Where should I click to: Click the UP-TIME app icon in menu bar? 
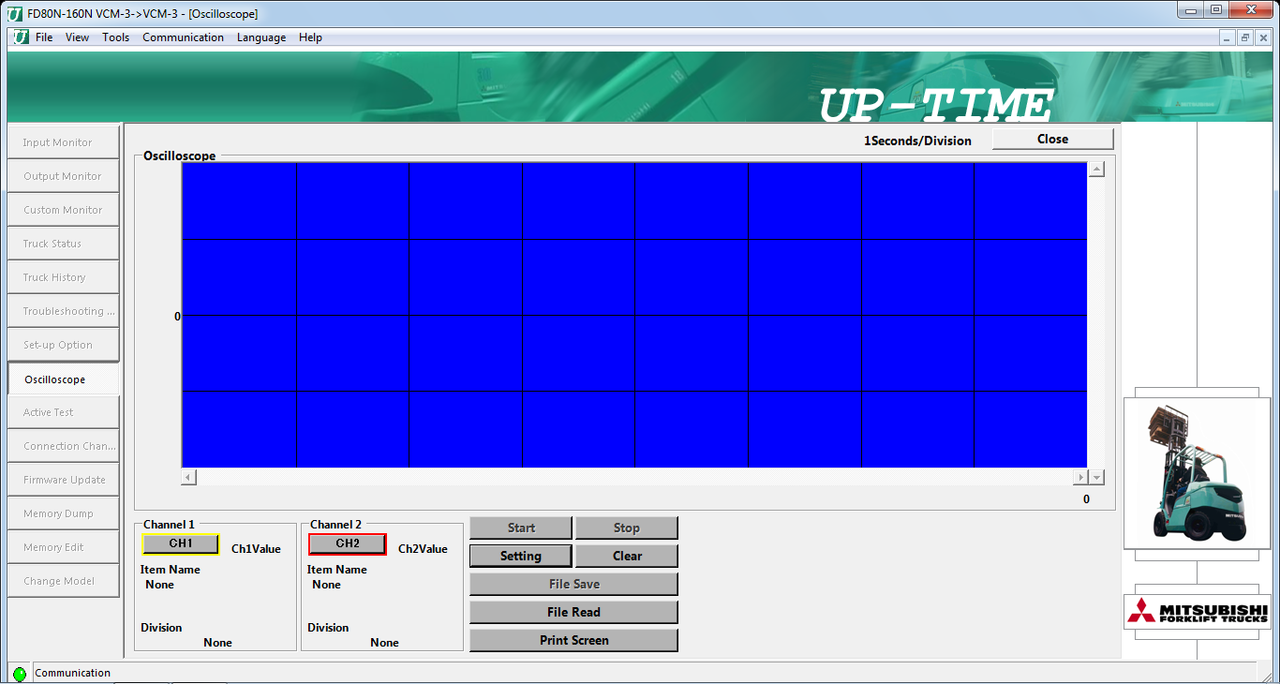(21, 37)
